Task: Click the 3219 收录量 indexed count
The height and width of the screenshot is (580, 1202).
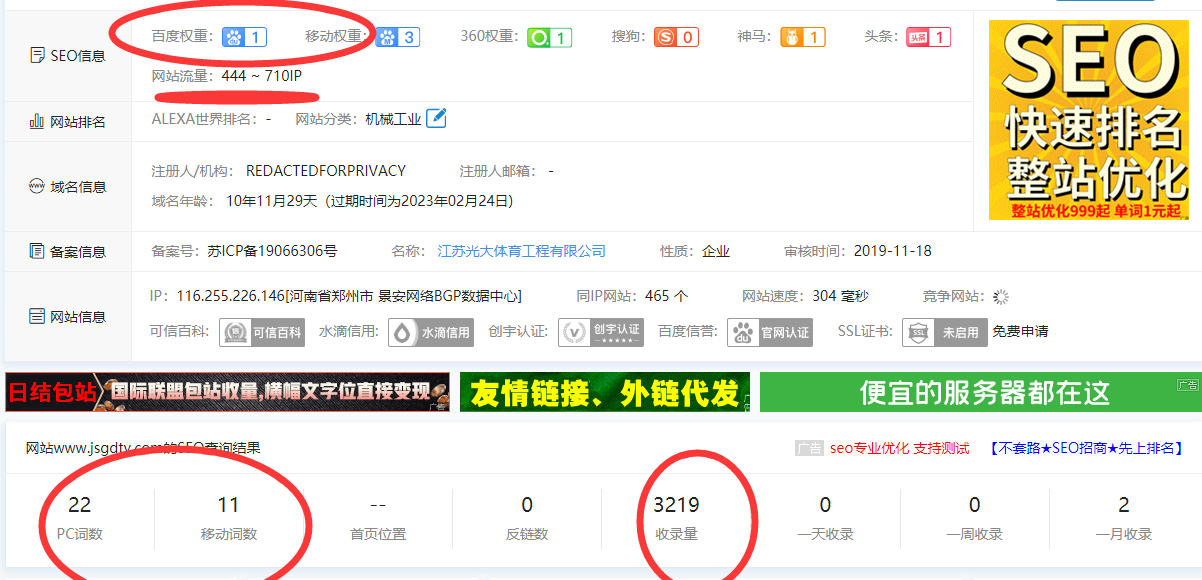Action: tap(677, 505)
